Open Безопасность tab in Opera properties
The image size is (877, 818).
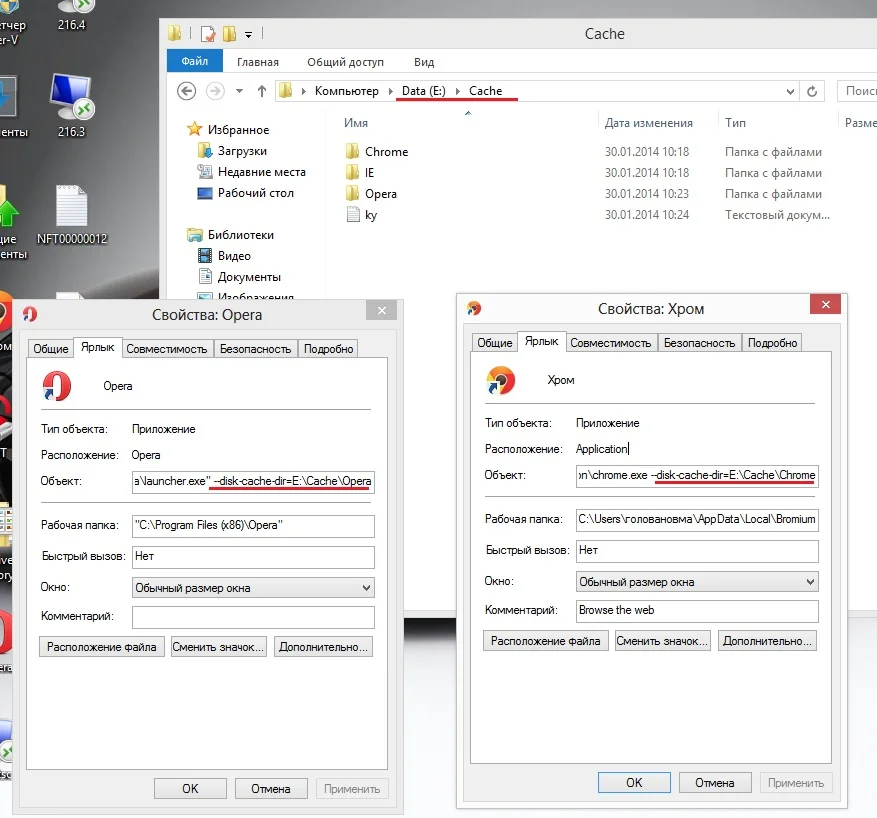tap(256, 349)
